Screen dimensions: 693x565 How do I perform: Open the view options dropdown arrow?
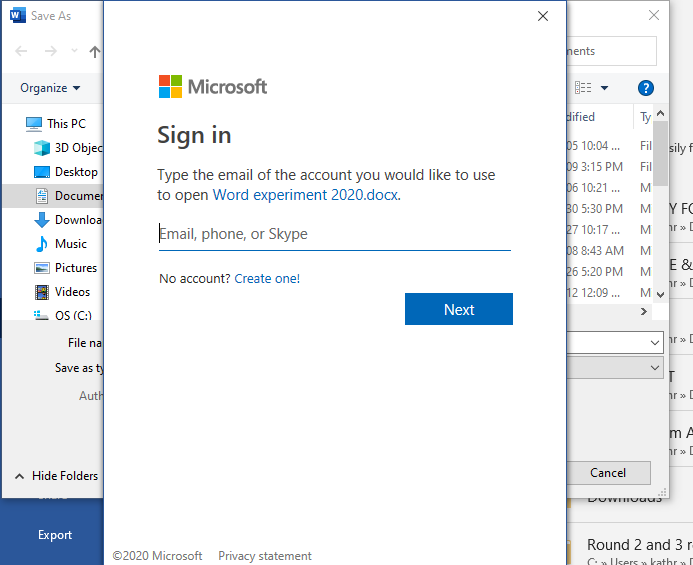[604, 88]
